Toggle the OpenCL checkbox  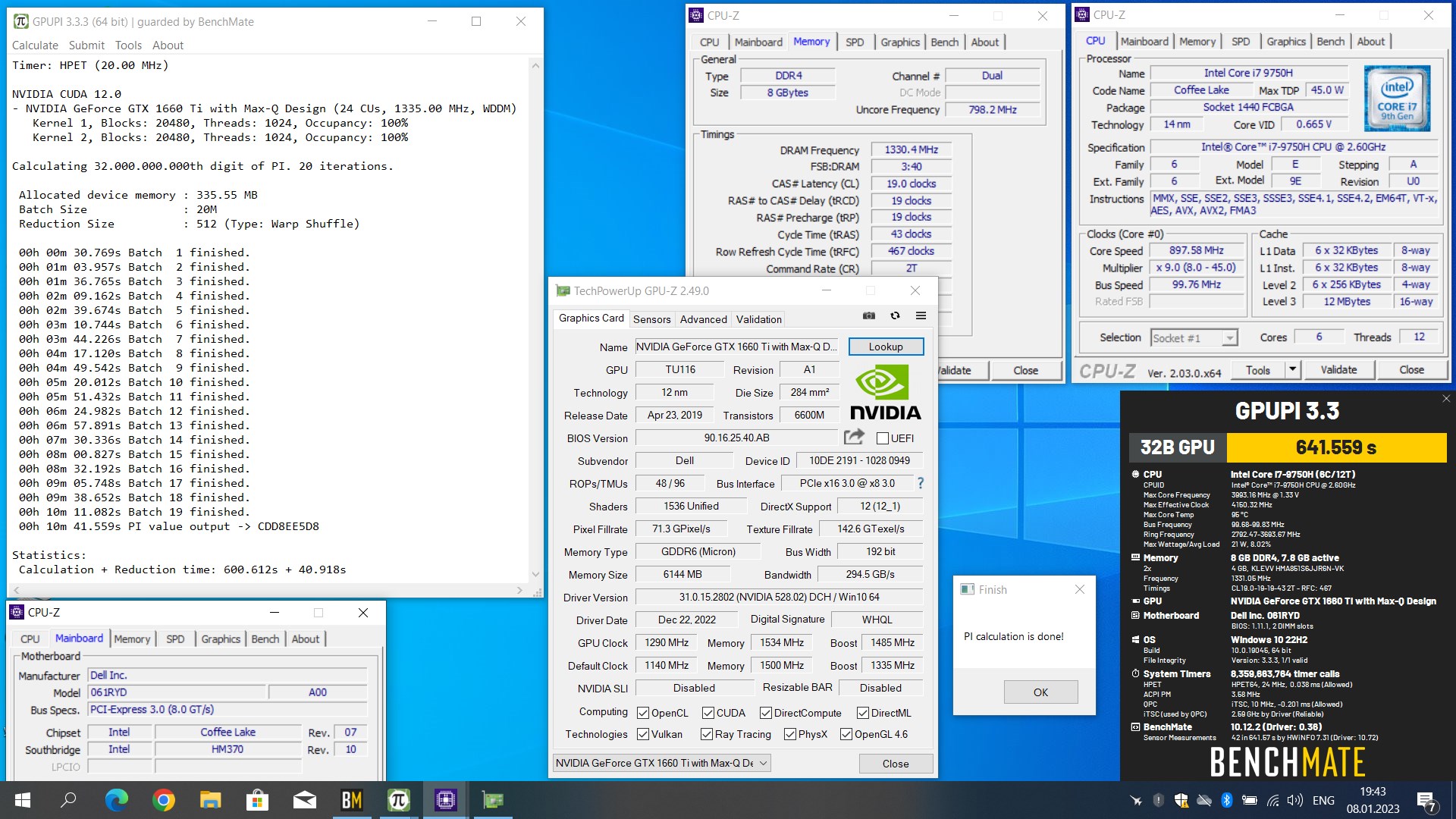pyautogui.click(x=643, y=713)
